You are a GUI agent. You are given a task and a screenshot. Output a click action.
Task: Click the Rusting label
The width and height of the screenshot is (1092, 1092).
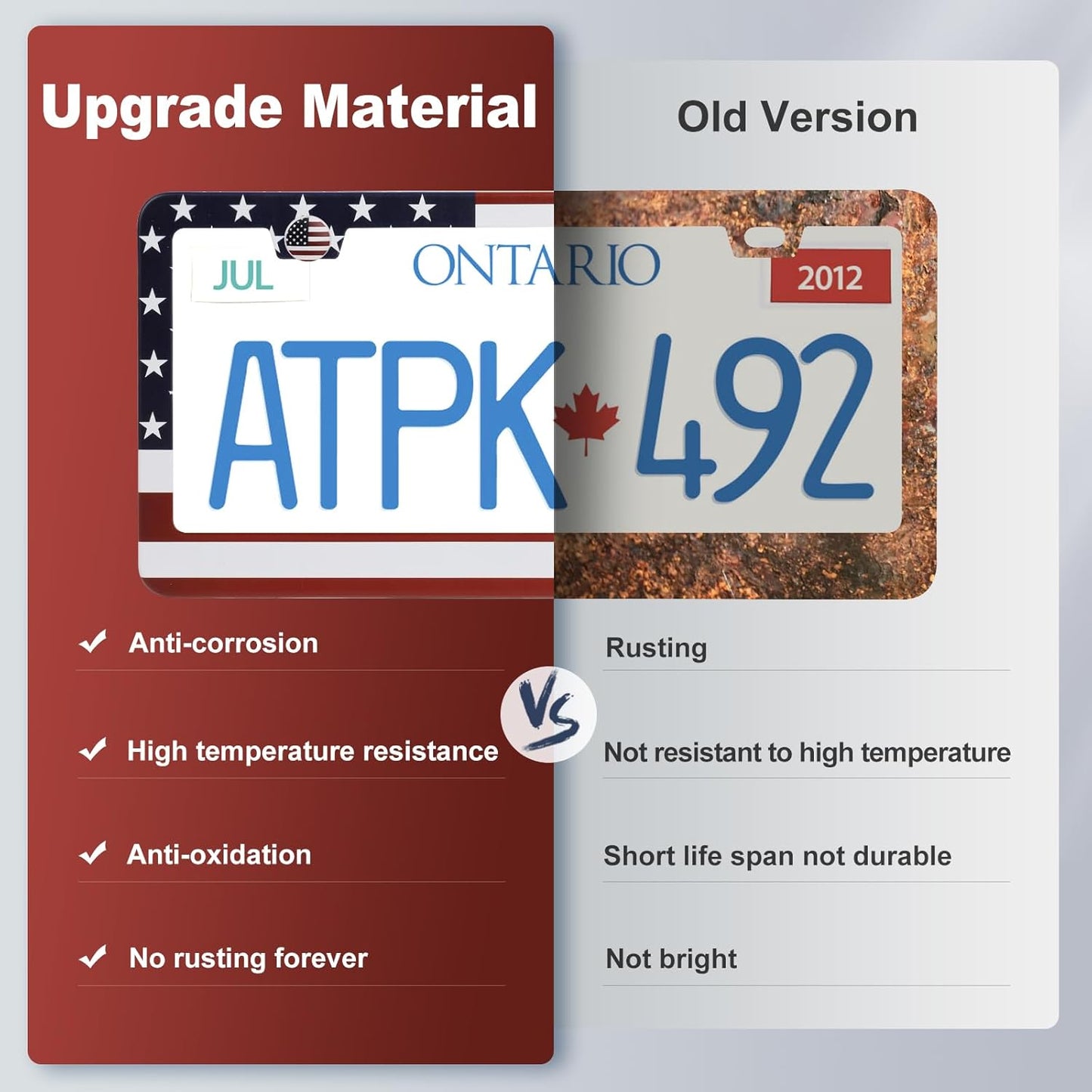(656, 648)
